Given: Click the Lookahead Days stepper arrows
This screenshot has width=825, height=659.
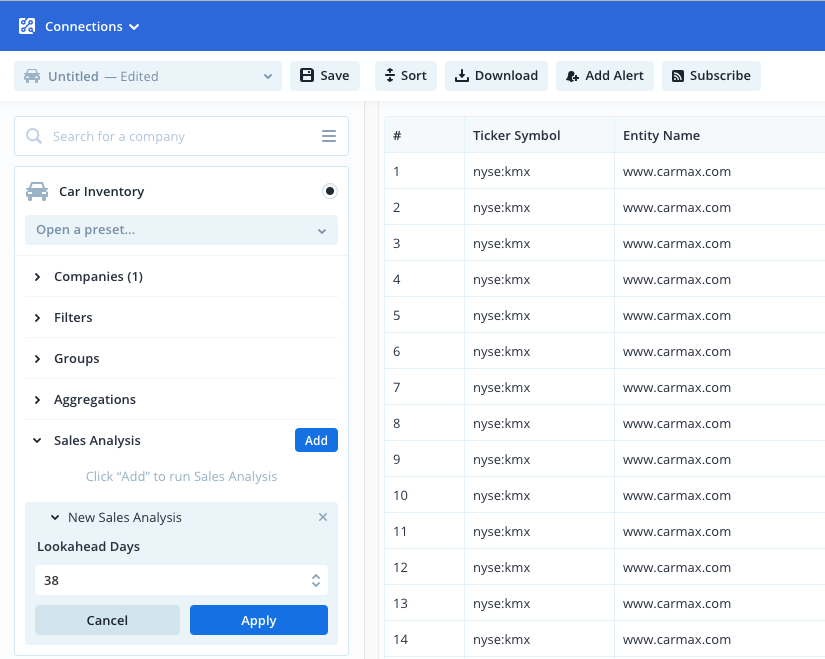Looking at the screenshot, I should tap(316, 580).
